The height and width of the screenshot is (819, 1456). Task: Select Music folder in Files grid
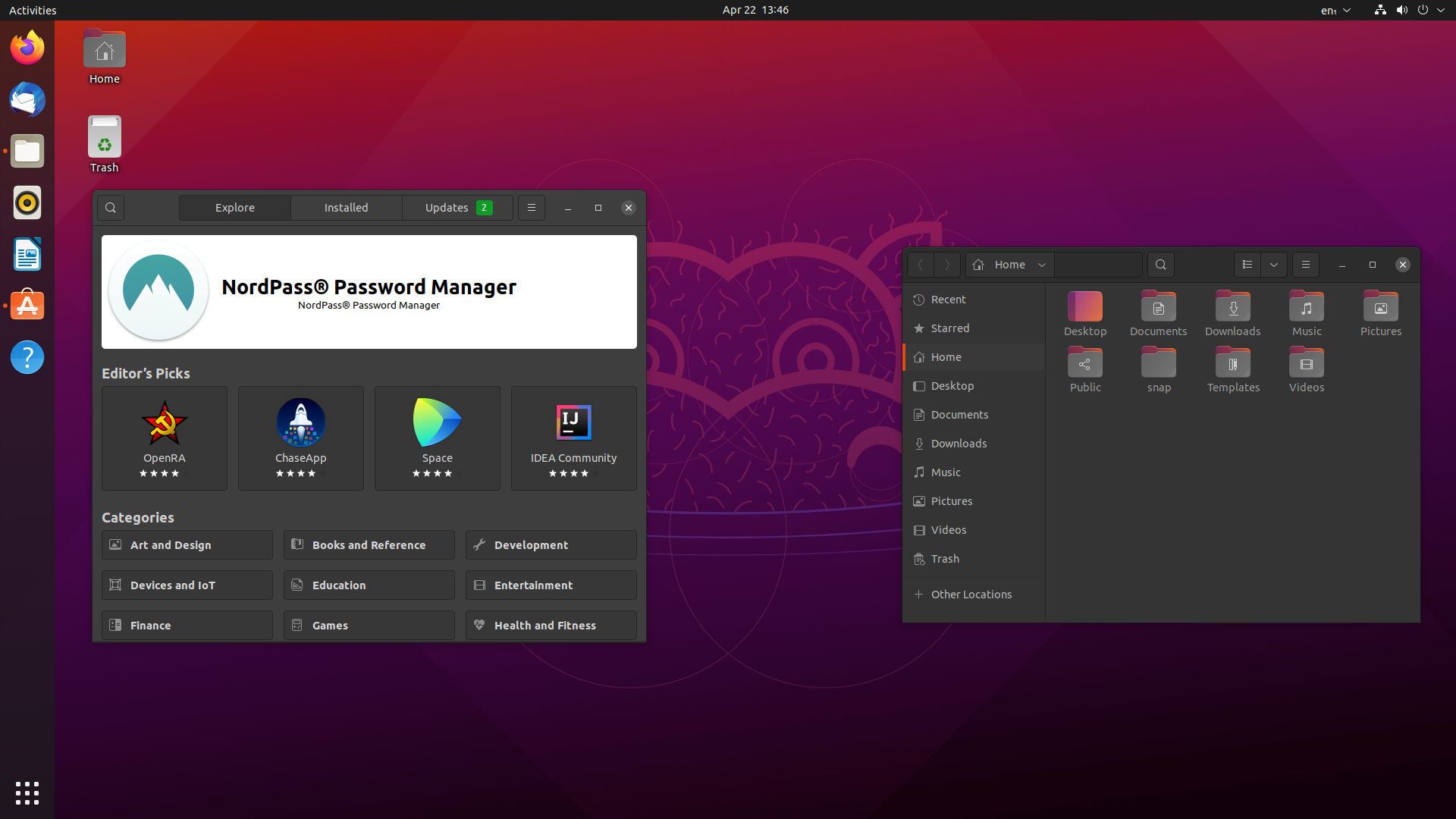click(x=1307, y=313)
